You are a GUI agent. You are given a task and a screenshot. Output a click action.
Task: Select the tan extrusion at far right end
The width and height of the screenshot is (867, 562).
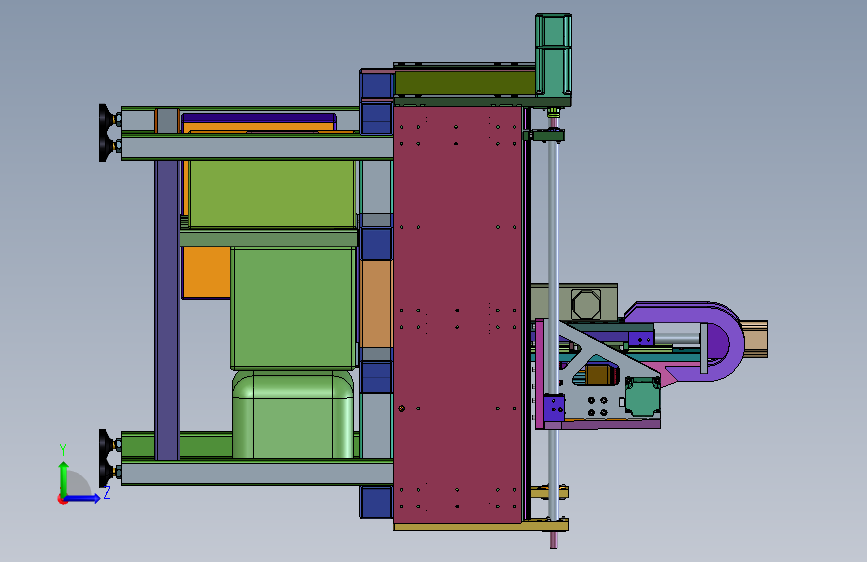(x=756, y=339)
